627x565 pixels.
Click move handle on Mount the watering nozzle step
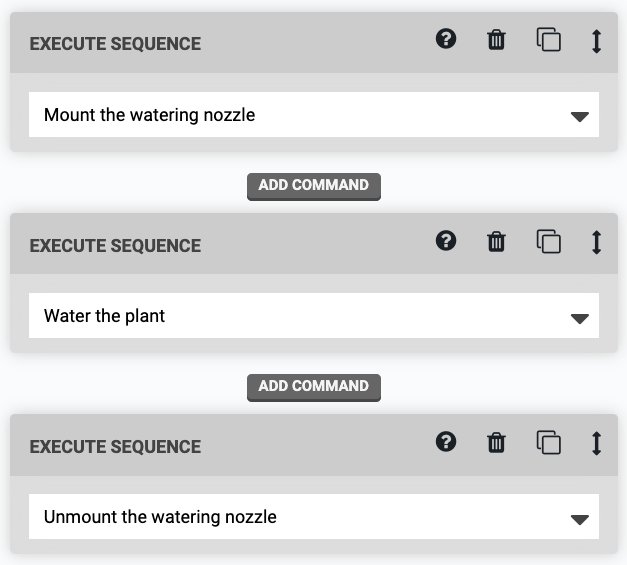(x=596, y=41)
